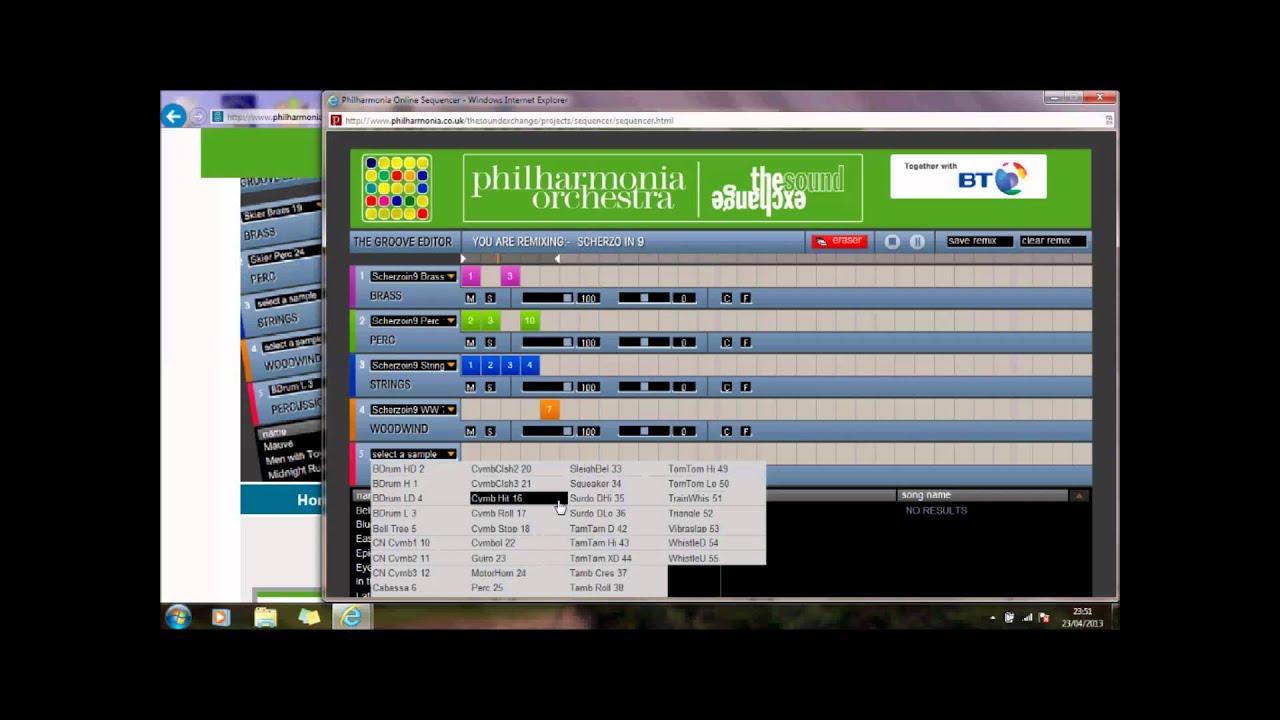
Task: Mute the Woodwind track
Action: coord(470,431)
